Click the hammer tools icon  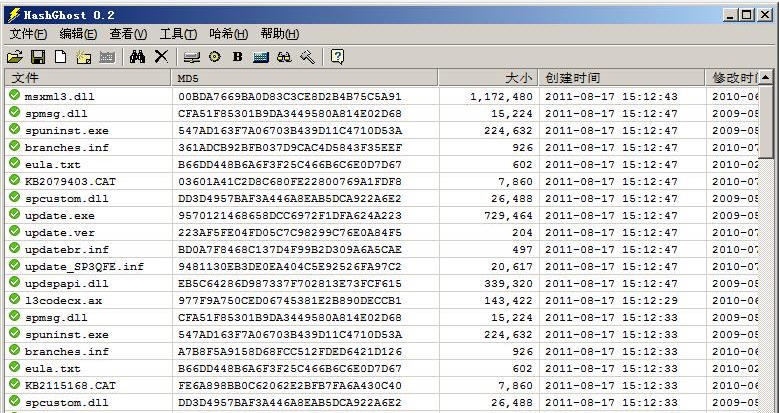point(308,57)
